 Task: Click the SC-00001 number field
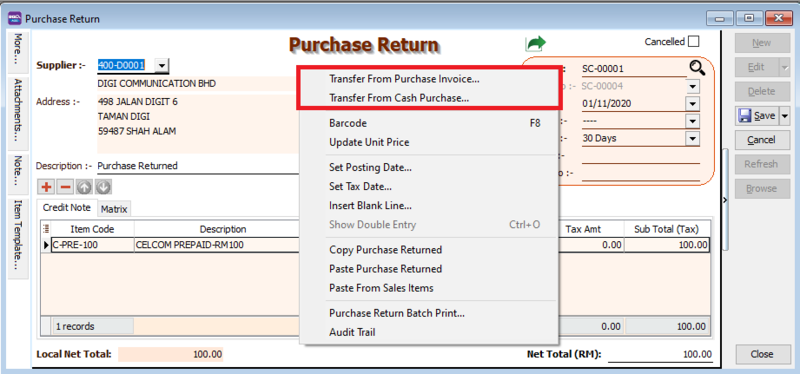[634, 69]
